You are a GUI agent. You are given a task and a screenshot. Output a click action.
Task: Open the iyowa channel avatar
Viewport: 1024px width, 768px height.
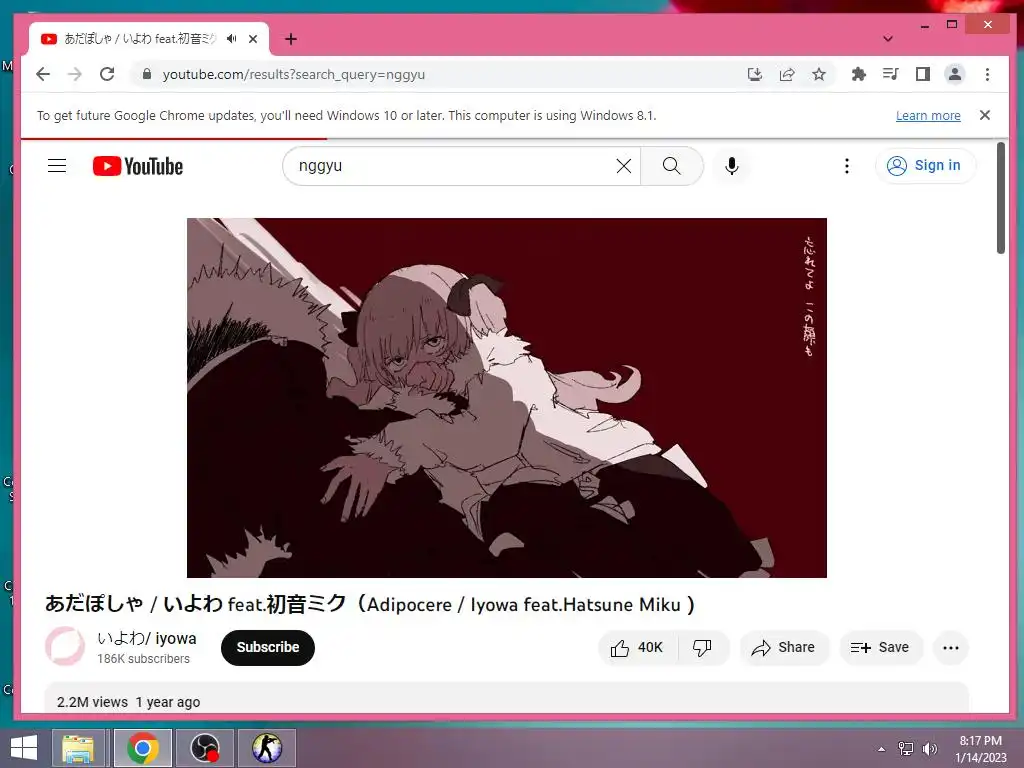(x=65, y=647)
